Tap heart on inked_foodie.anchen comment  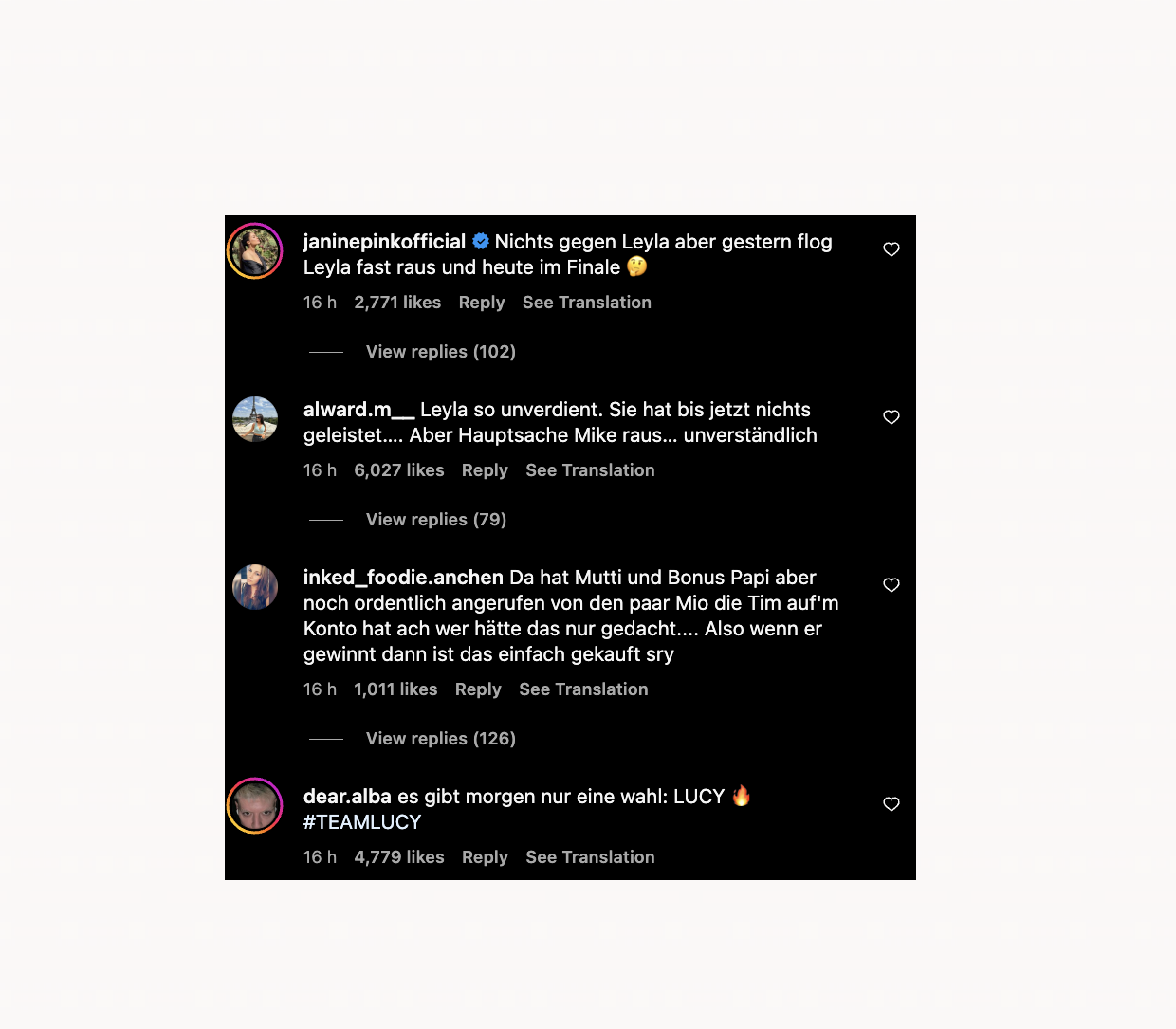(x=891, y=585)
